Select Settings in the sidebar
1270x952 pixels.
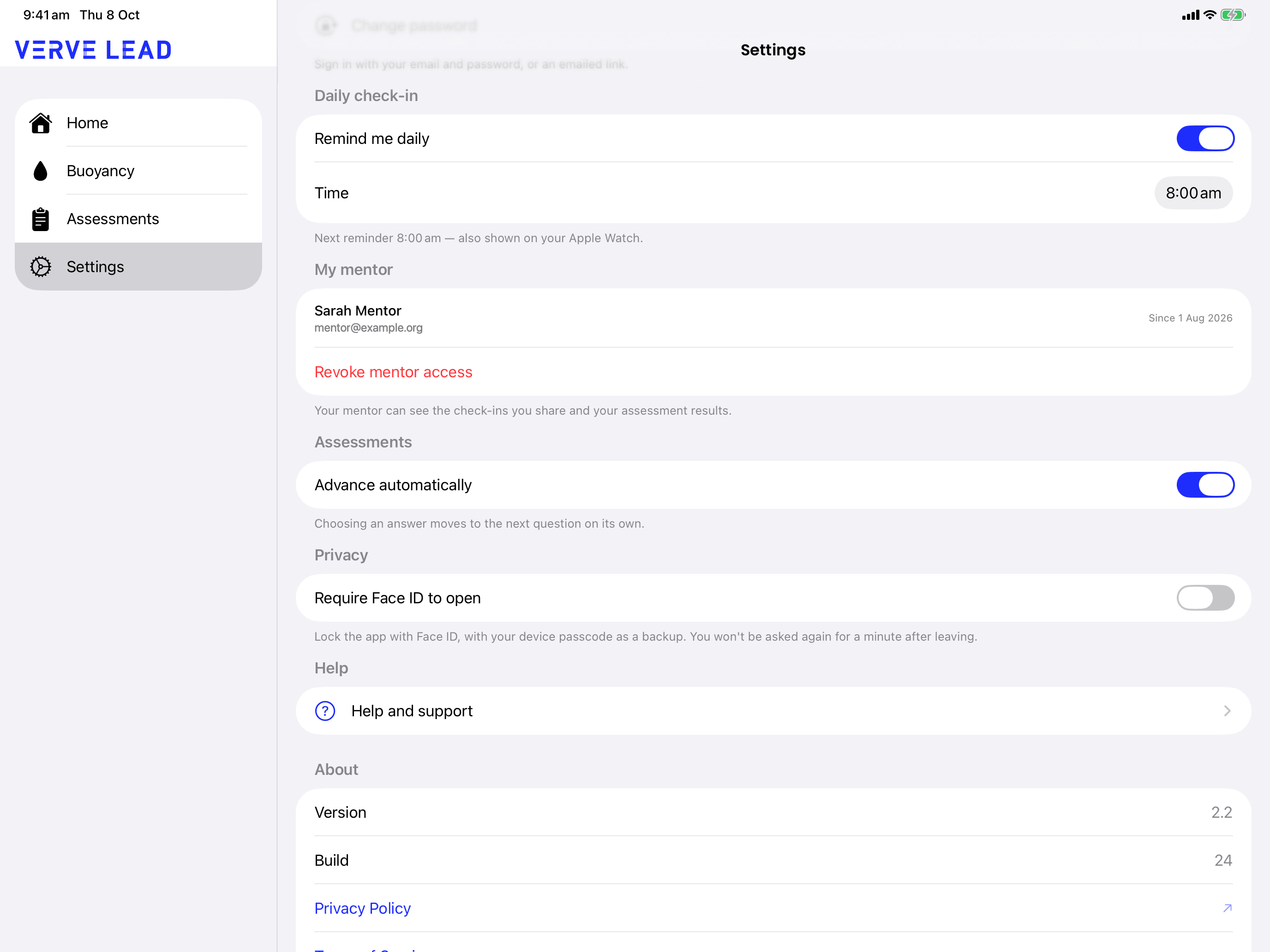click(x=138, y=267)
